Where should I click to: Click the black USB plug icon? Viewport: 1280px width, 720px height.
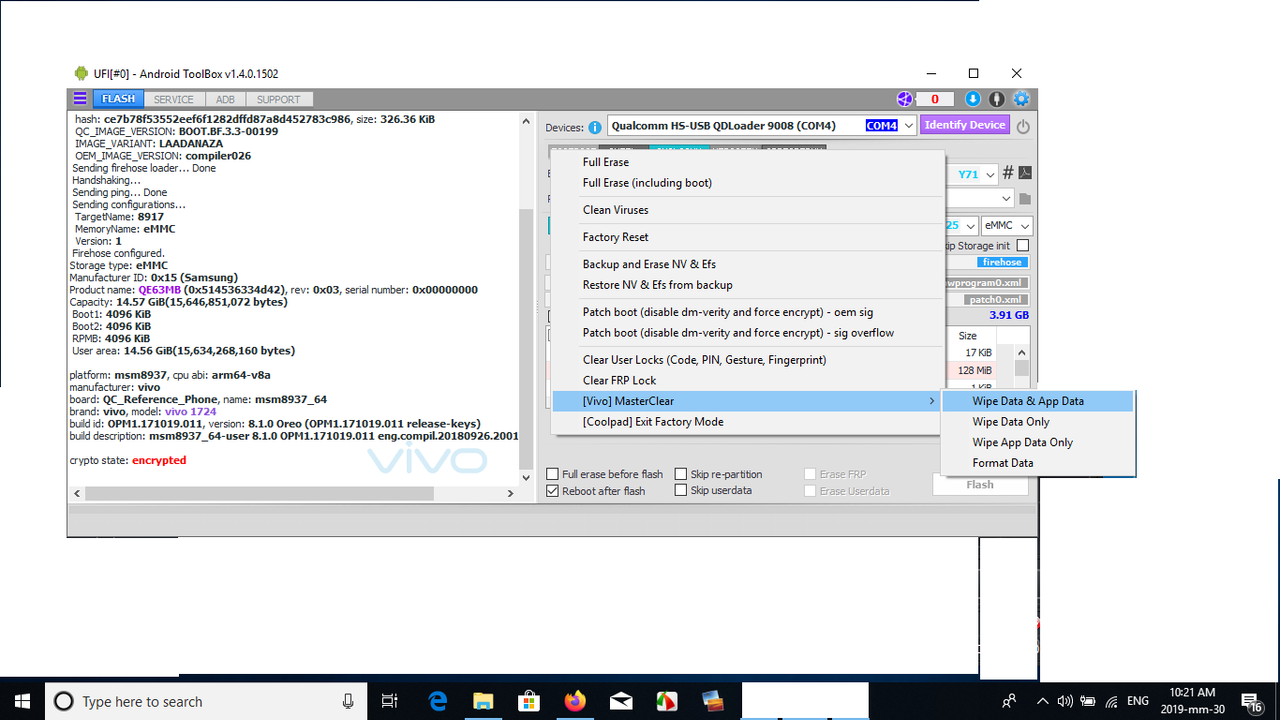click(x=997, y=99)
